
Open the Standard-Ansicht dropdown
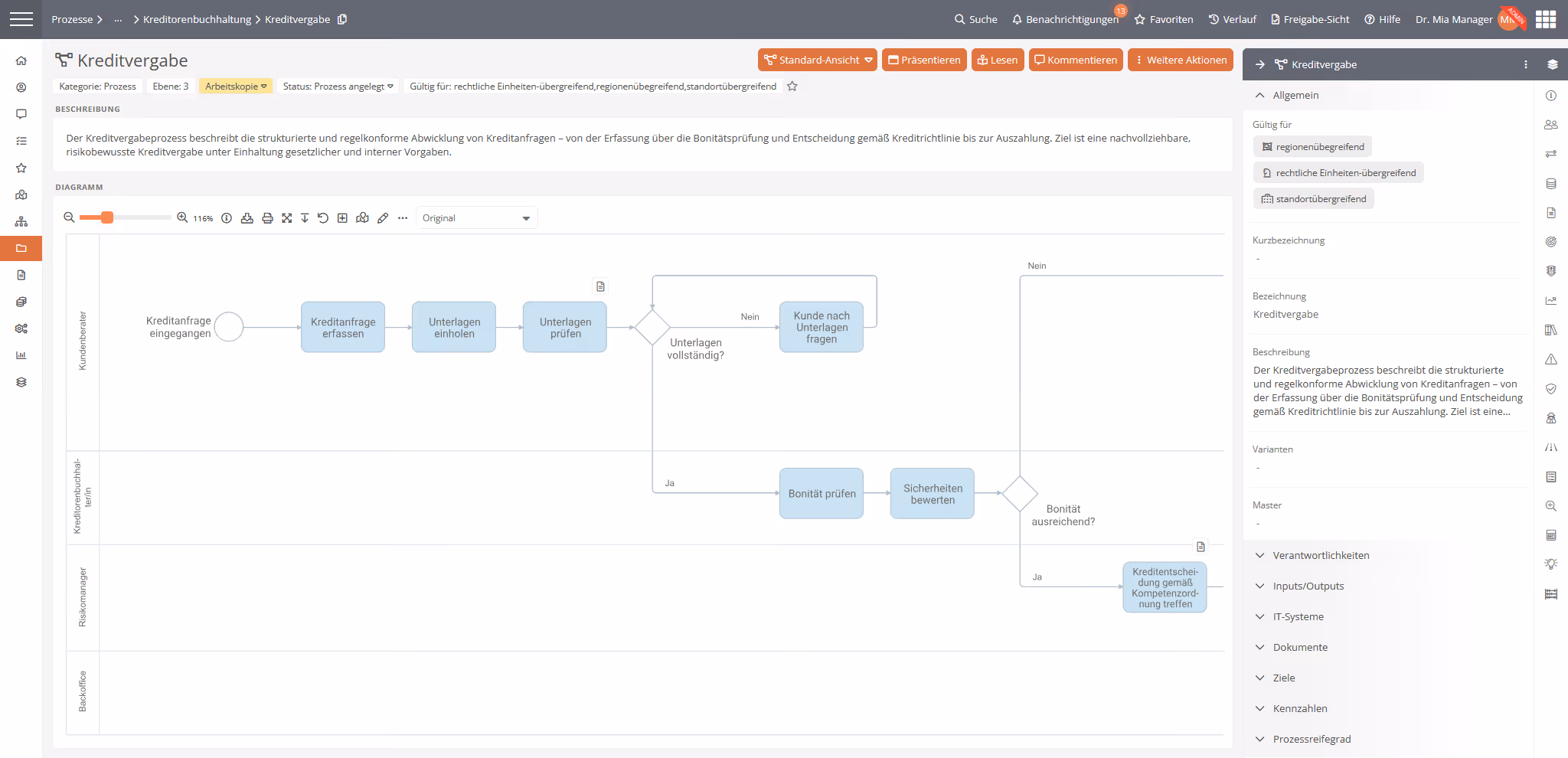coord(818,60)
